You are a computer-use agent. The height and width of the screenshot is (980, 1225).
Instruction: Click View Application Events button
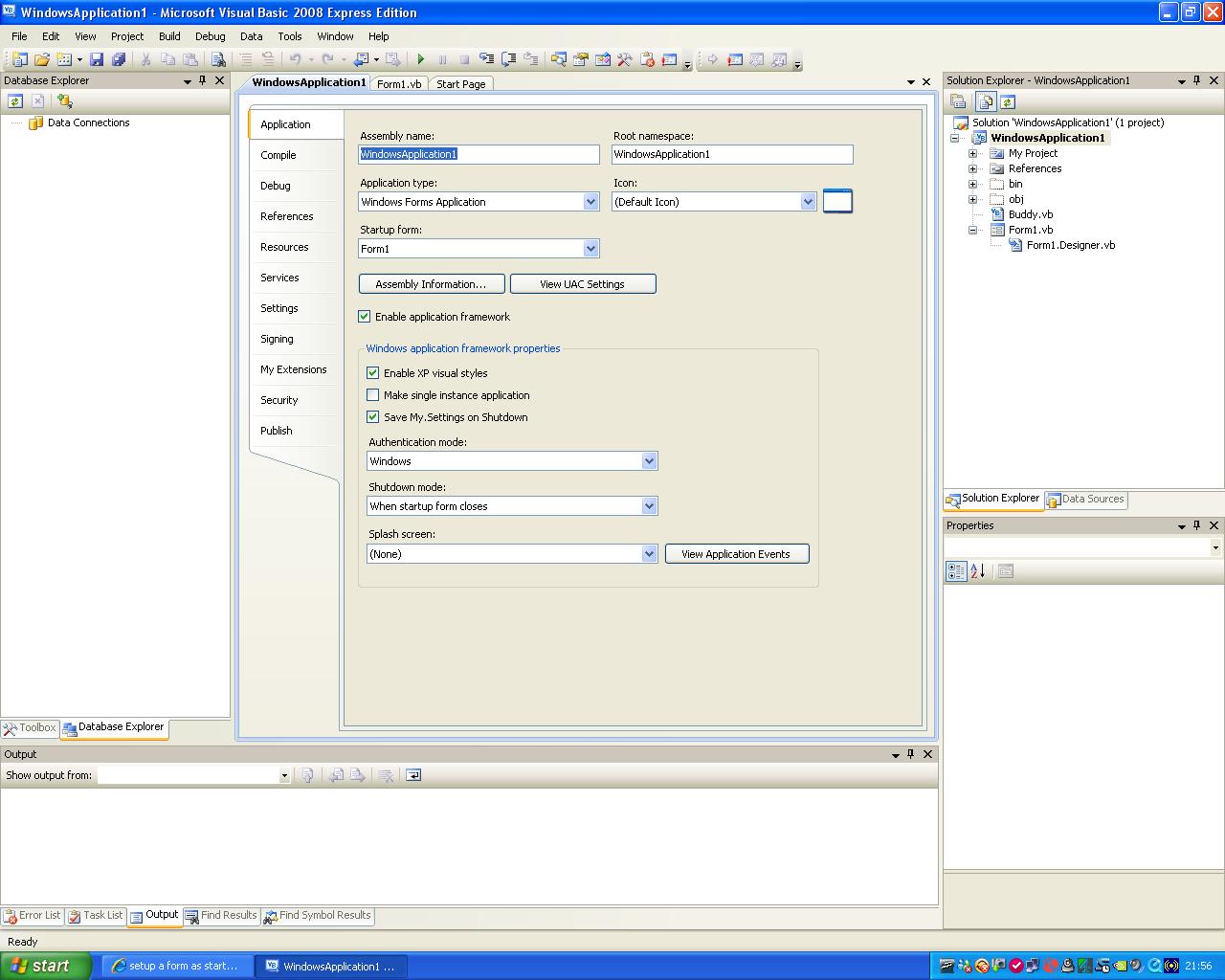737,554
